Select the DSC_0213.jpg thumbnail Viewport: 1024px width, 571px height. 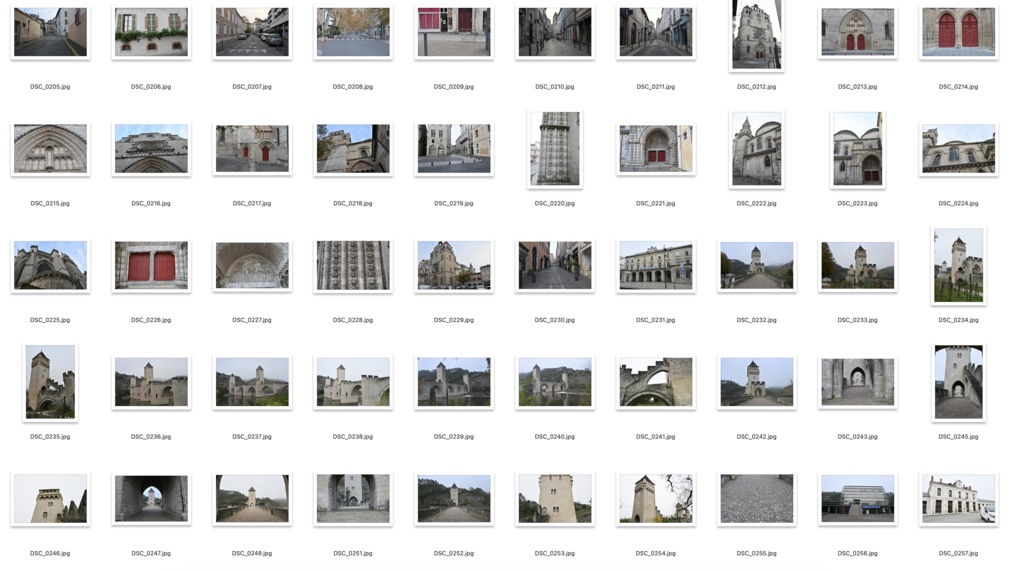[x=857, y=32]
